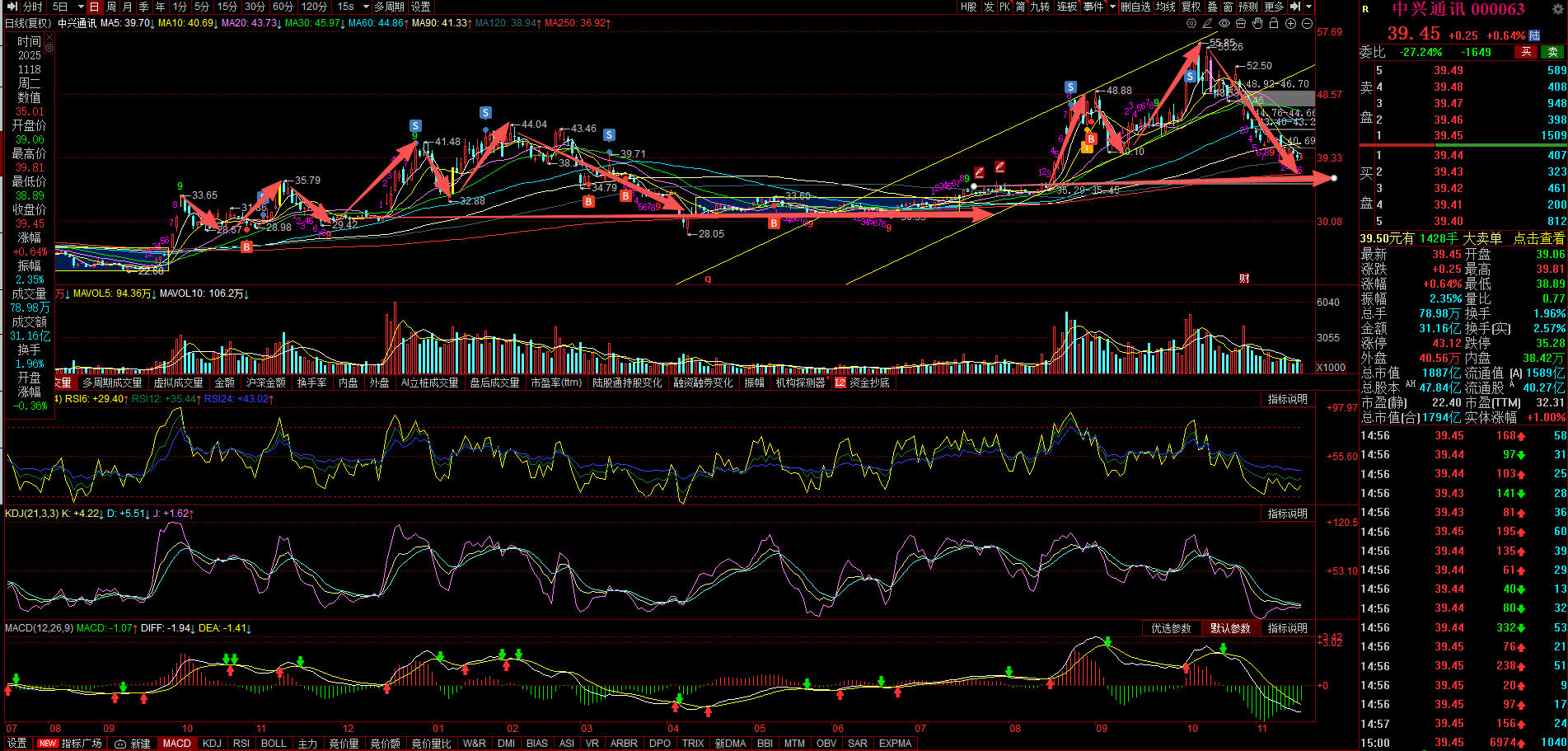Click the 删自选 remove from watchlist button

click(x=1135, y=7)
